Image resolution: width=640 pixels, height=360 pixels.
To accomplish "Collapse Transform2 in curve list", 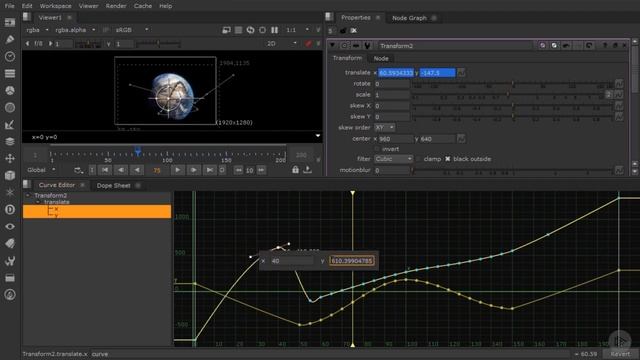I will coord(28,196).
